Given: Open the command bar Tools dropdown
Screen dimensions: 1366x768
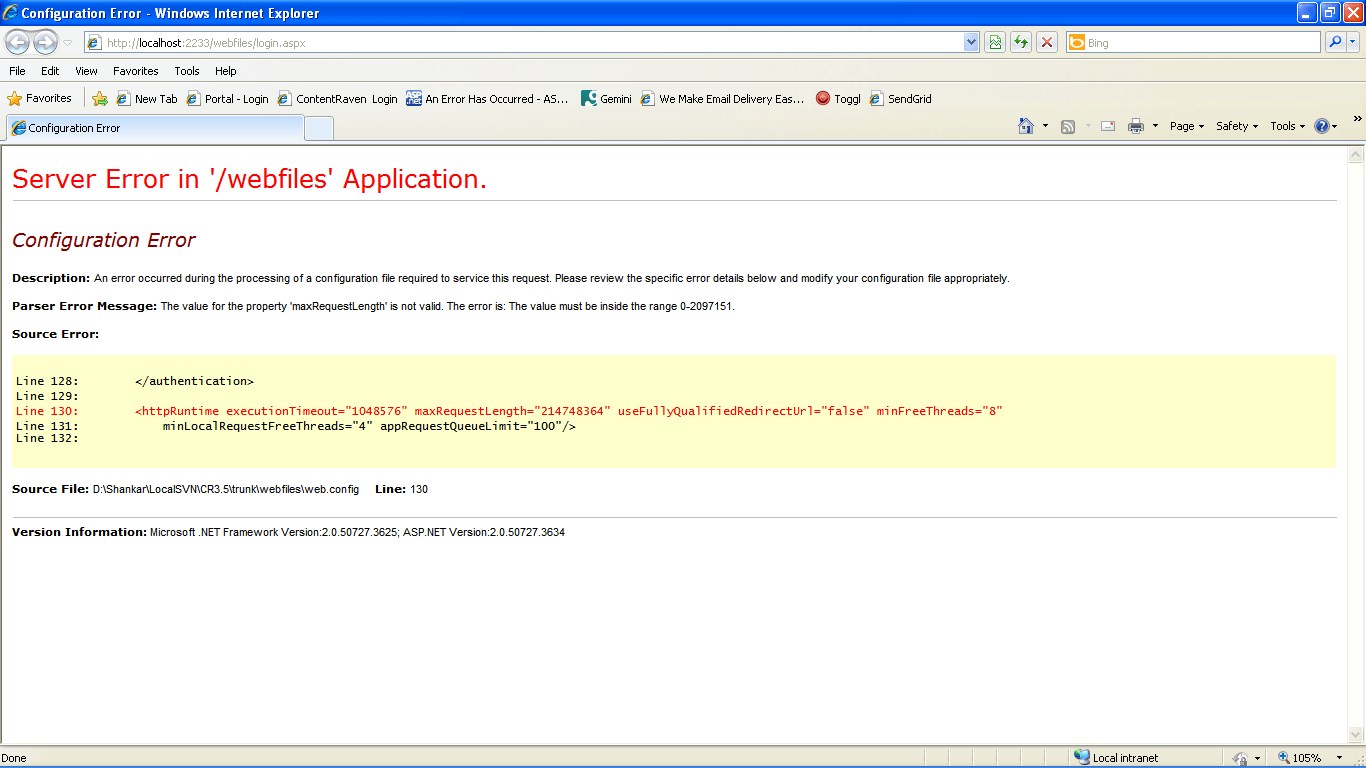Looking at the screenshot, I should point(1288,126).
